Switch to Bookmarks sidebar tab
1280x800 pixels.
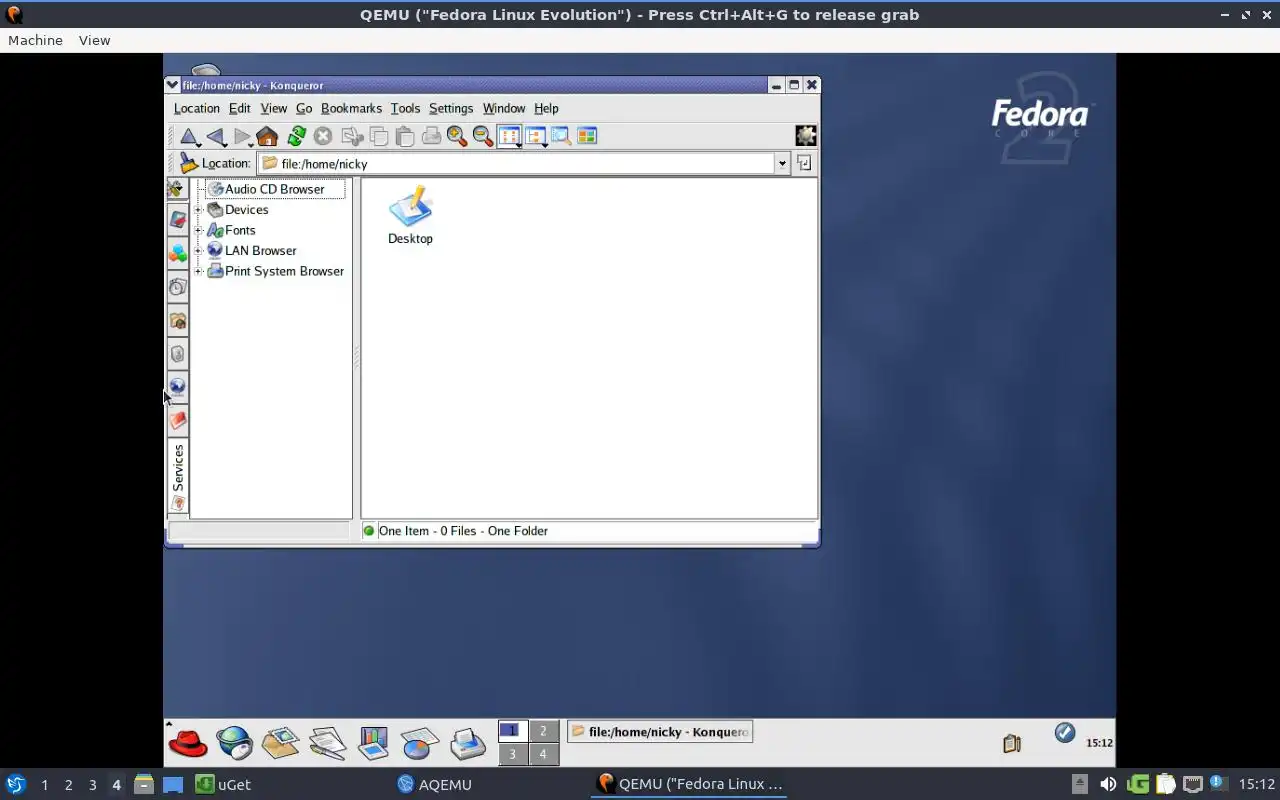pyautogui.click(x=177, y=220)
